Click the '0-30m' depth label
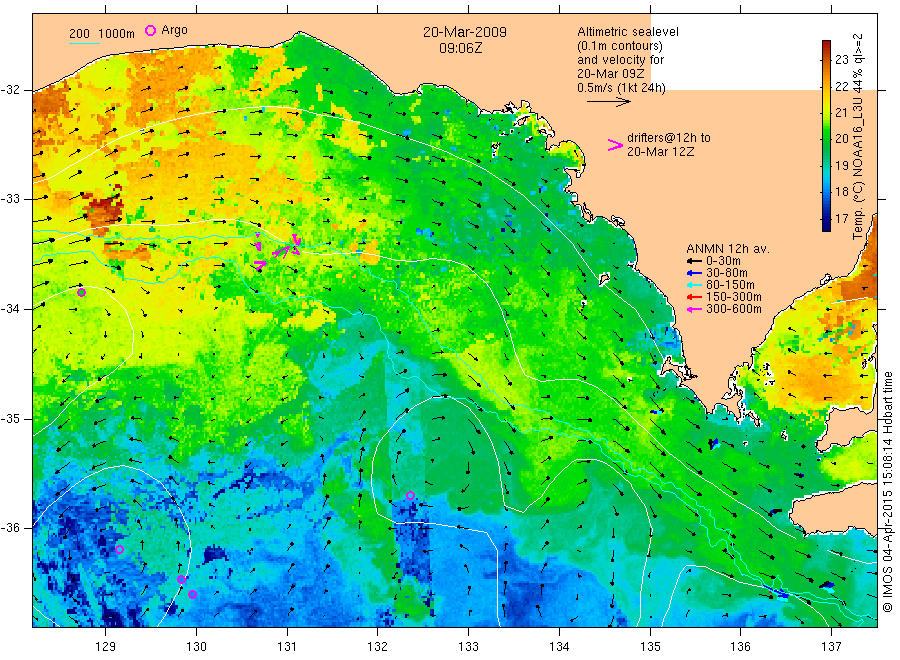The width and height of the screenshot is (900, 660). click(723, 261)
